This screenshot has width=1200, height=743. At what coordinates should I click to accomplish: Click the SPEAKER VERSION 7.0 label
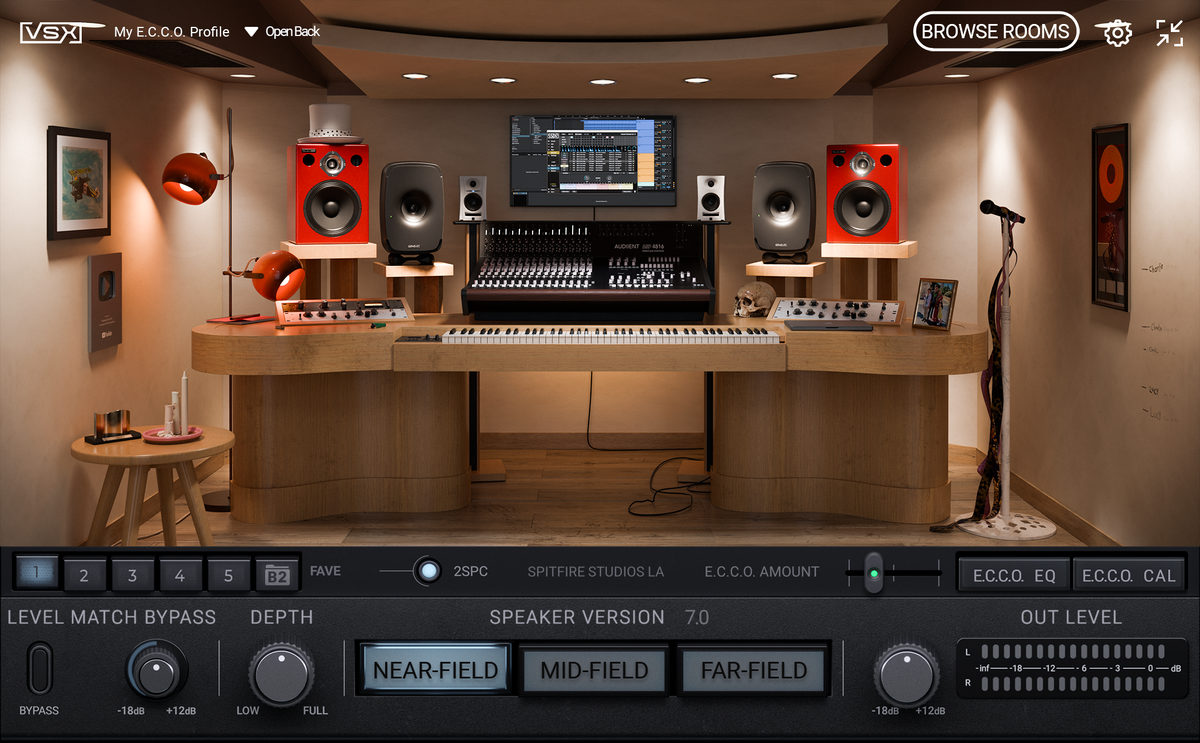point(599,617)
